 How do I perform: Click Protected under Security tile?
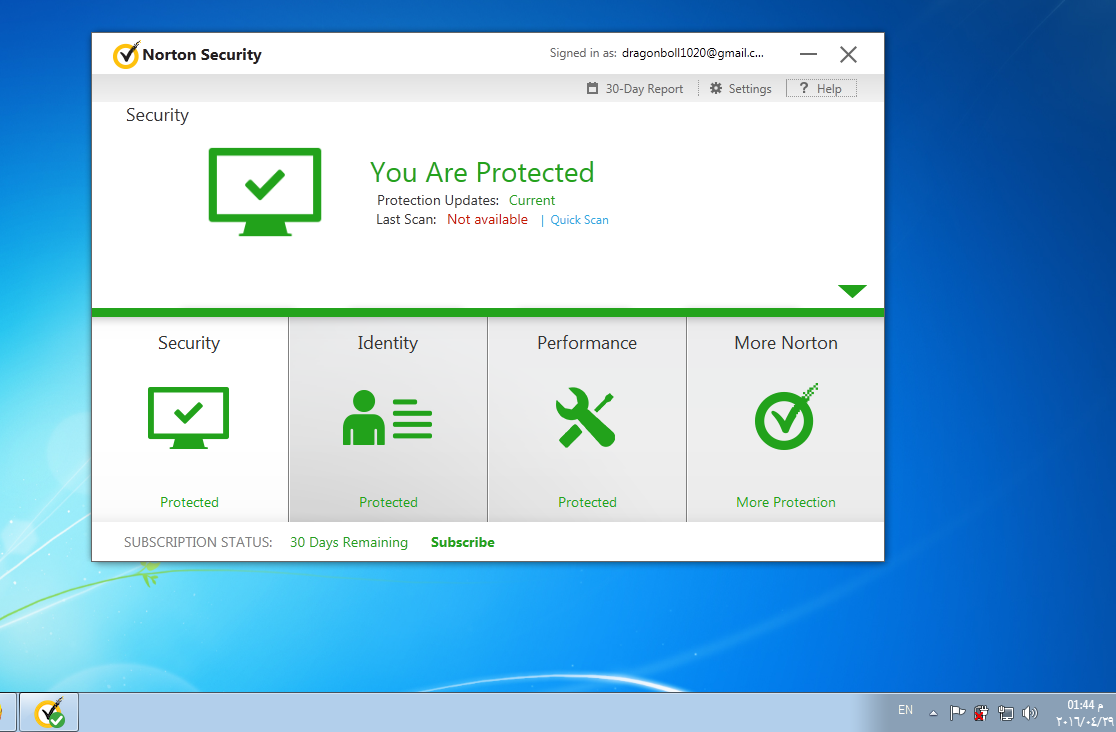189,503
